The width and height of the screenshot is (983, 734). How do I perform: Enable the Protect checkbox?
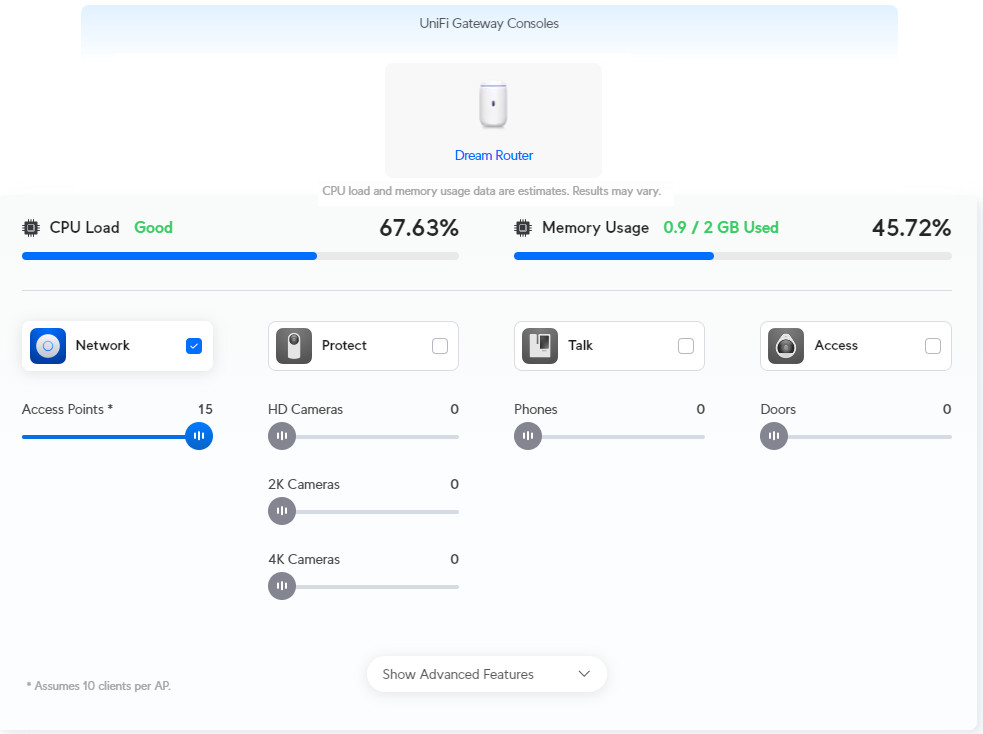440,346
